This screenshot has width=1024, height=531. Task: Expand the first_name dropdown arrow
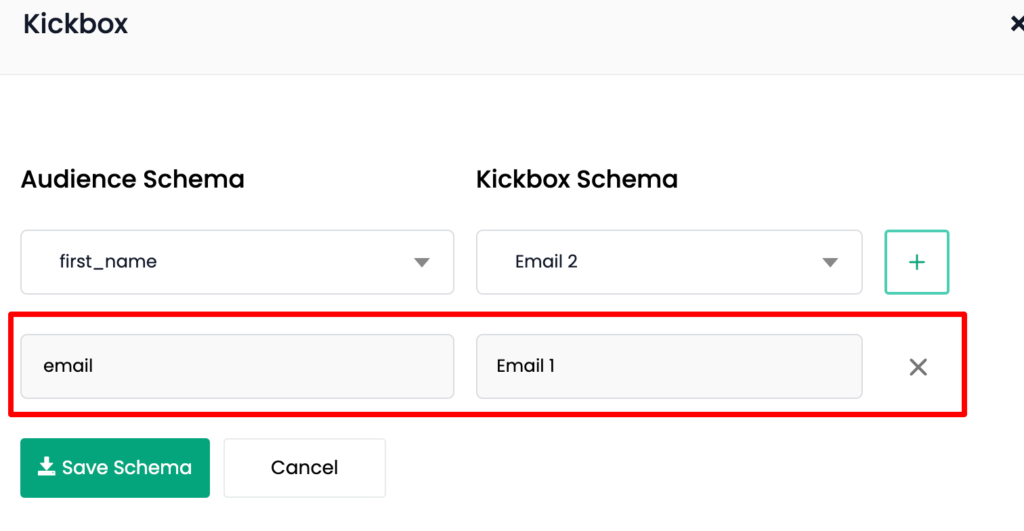pyautogui.click(x=422, y=263)
